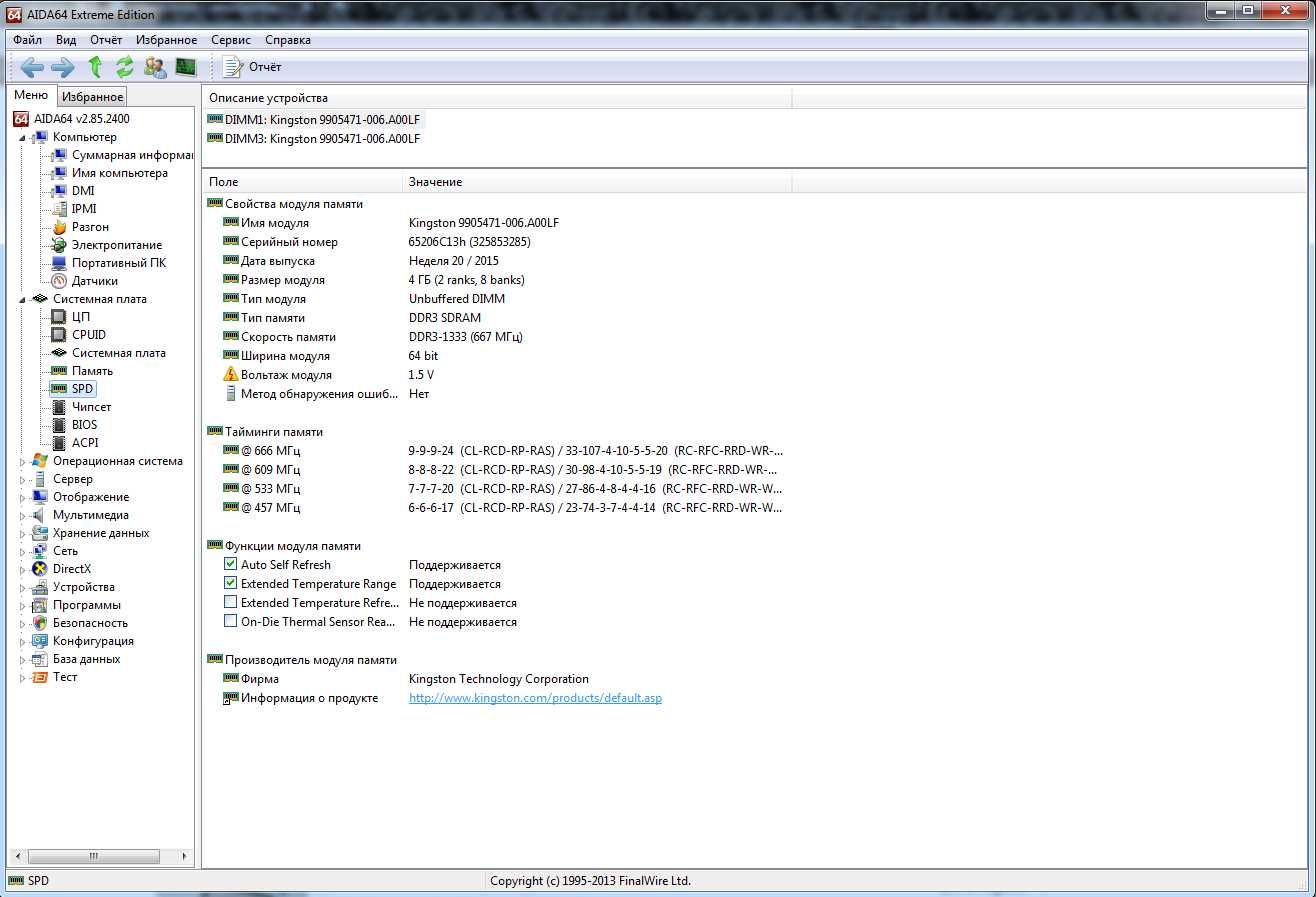Select the Скорость памяти row
Screen dimensions: 1316x897
tap(497, 337)
